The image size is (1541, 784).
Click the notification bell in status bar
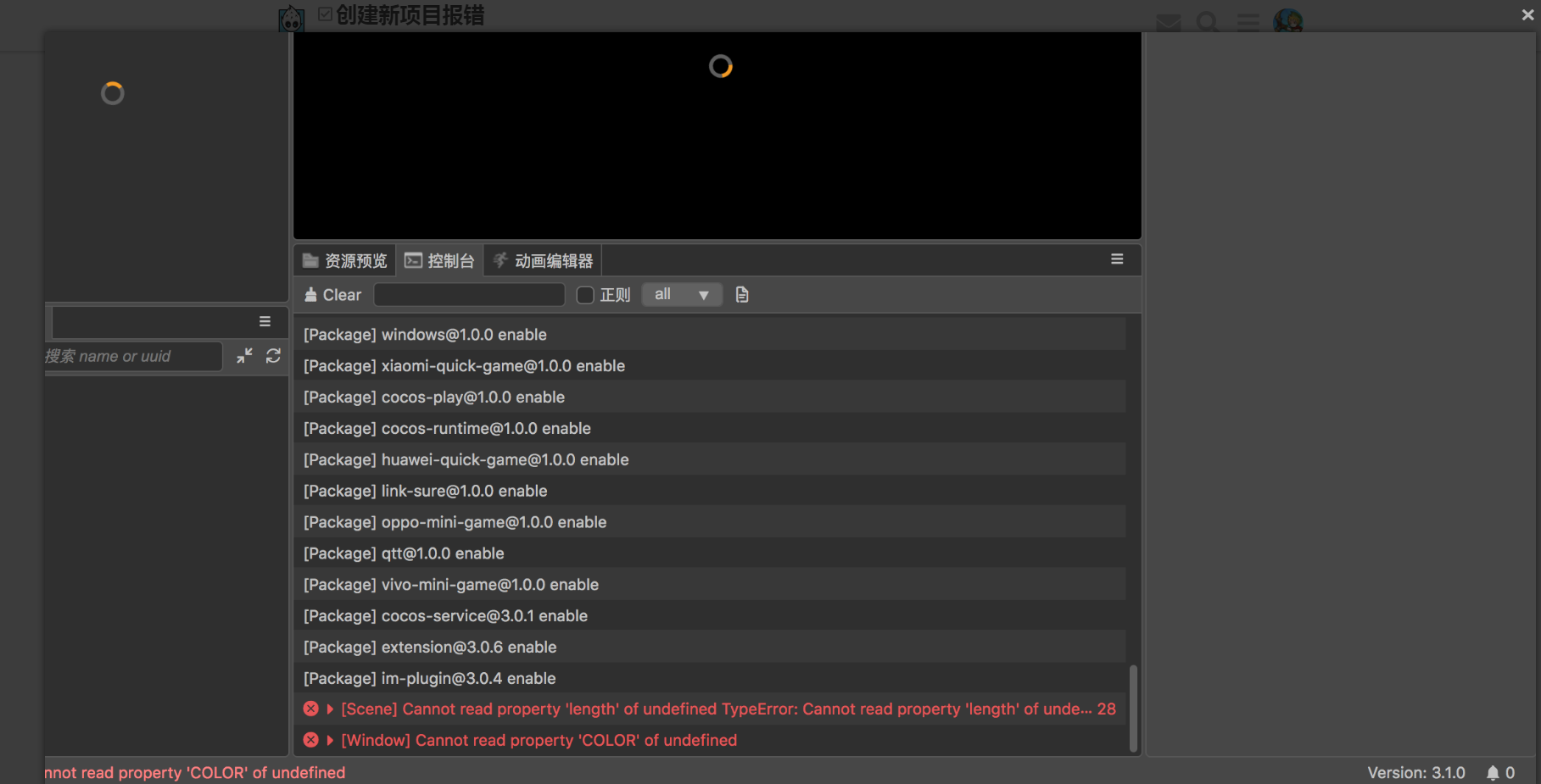click(1493, 773)
